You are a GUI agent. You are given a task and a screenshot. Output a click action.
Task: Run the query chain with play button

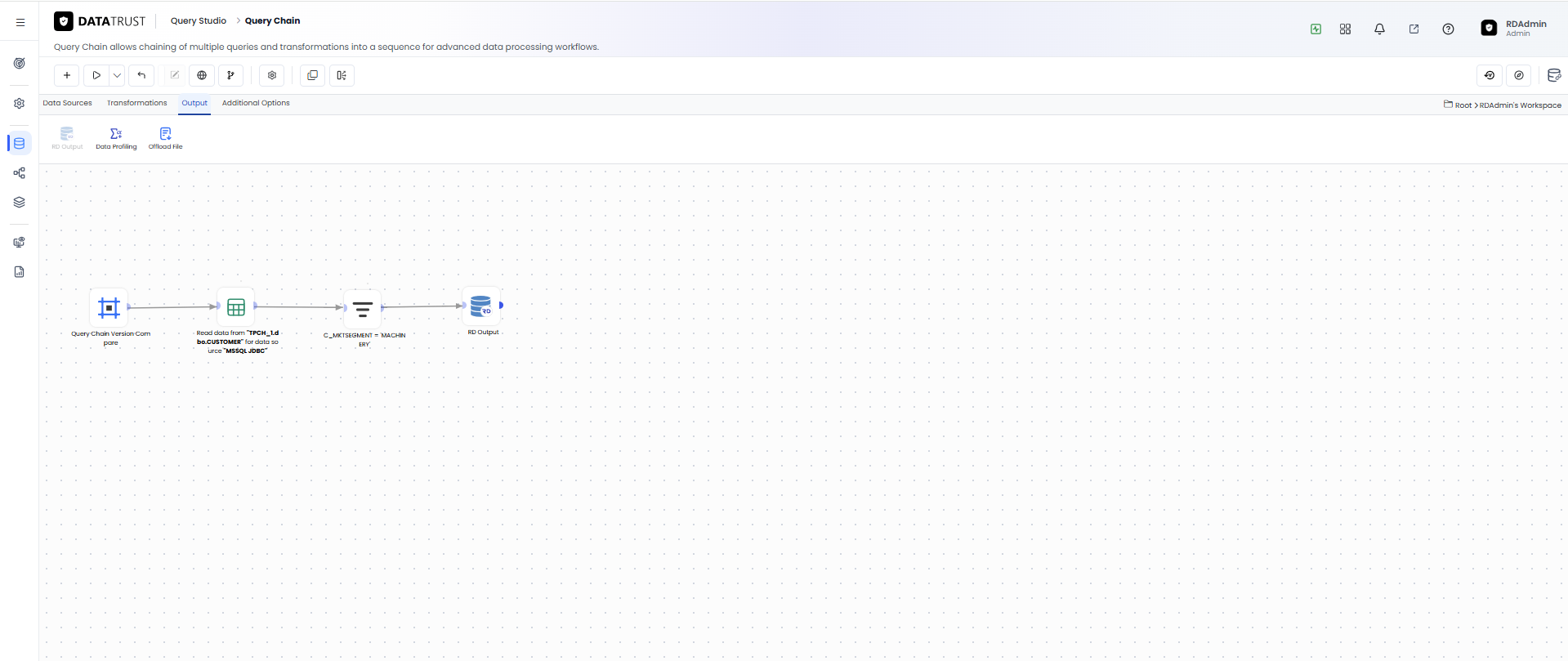96,75
